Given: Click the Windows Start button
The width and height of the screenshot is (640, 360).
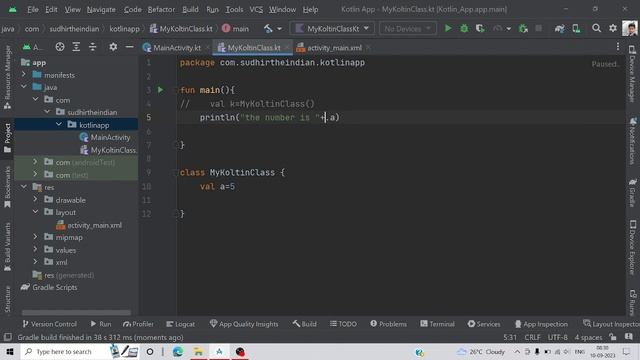Looking at the screenshot, I should [10, 351].
